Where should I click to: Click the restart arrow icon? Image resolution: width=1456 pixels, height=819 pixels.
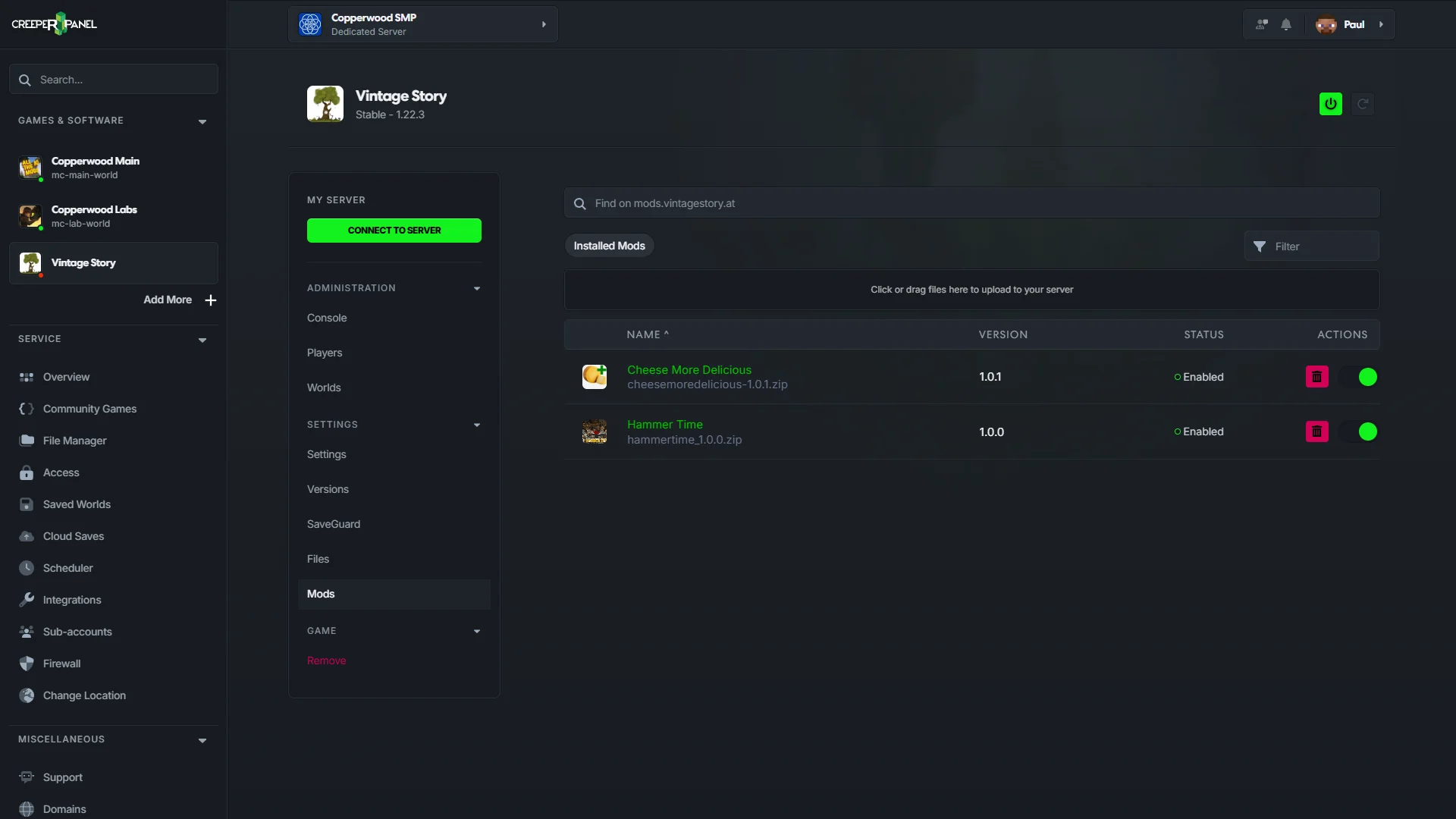coord(1363,104)
